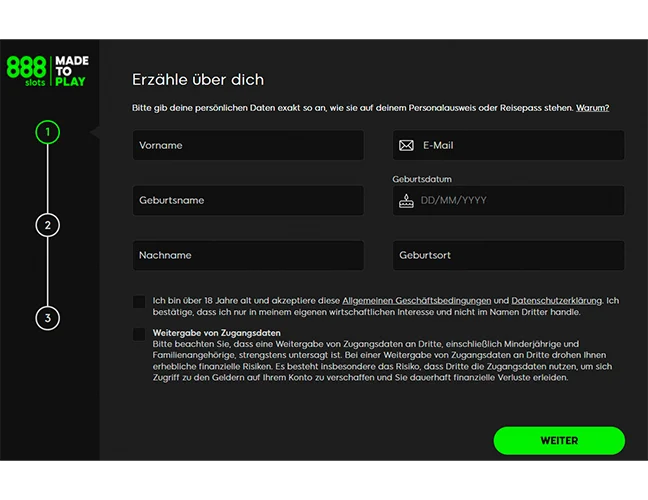Tick the over 18 years terms checkbox

click(139, 301)
